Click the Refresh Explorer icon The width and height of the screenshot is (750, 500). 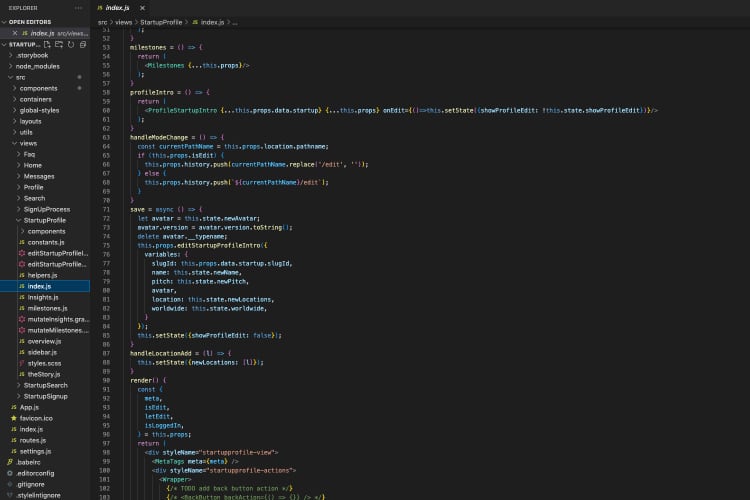tap(69, 44)
